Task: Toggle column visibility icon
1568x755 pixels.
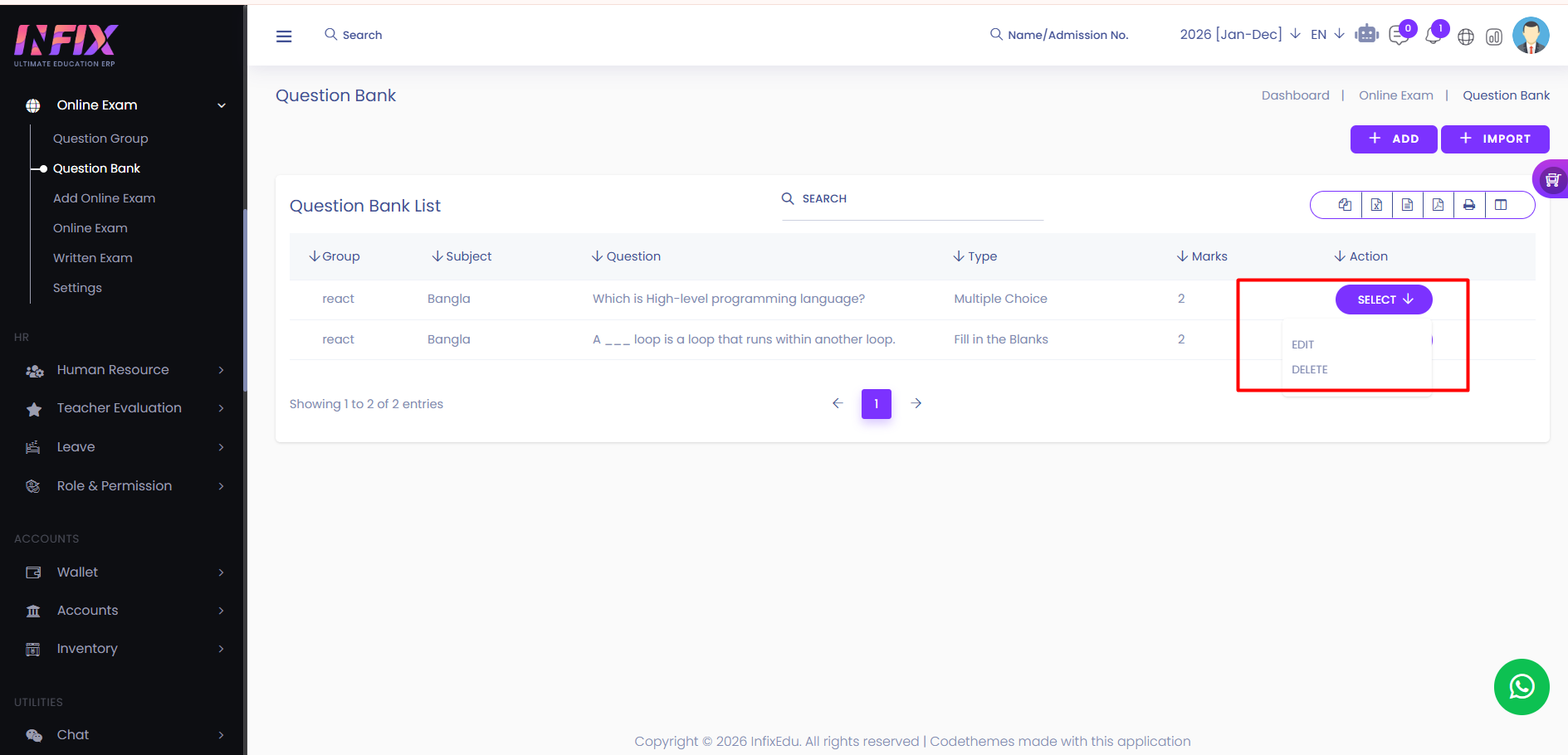Action: [1501, 205]
